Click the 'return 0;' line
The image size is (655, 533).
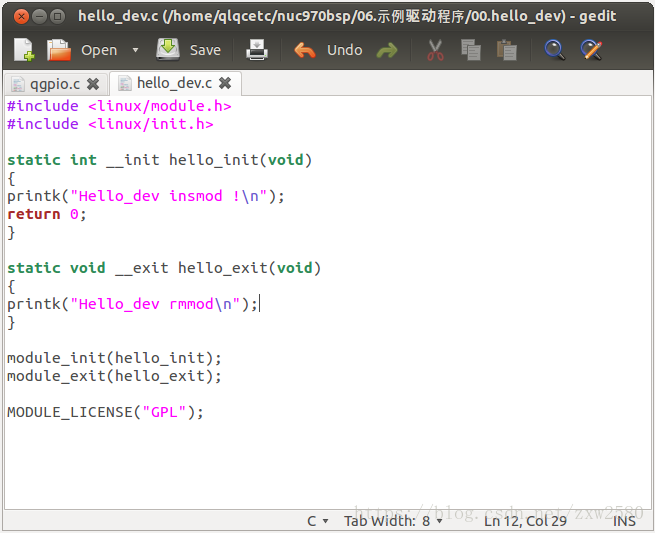point(47,214)
